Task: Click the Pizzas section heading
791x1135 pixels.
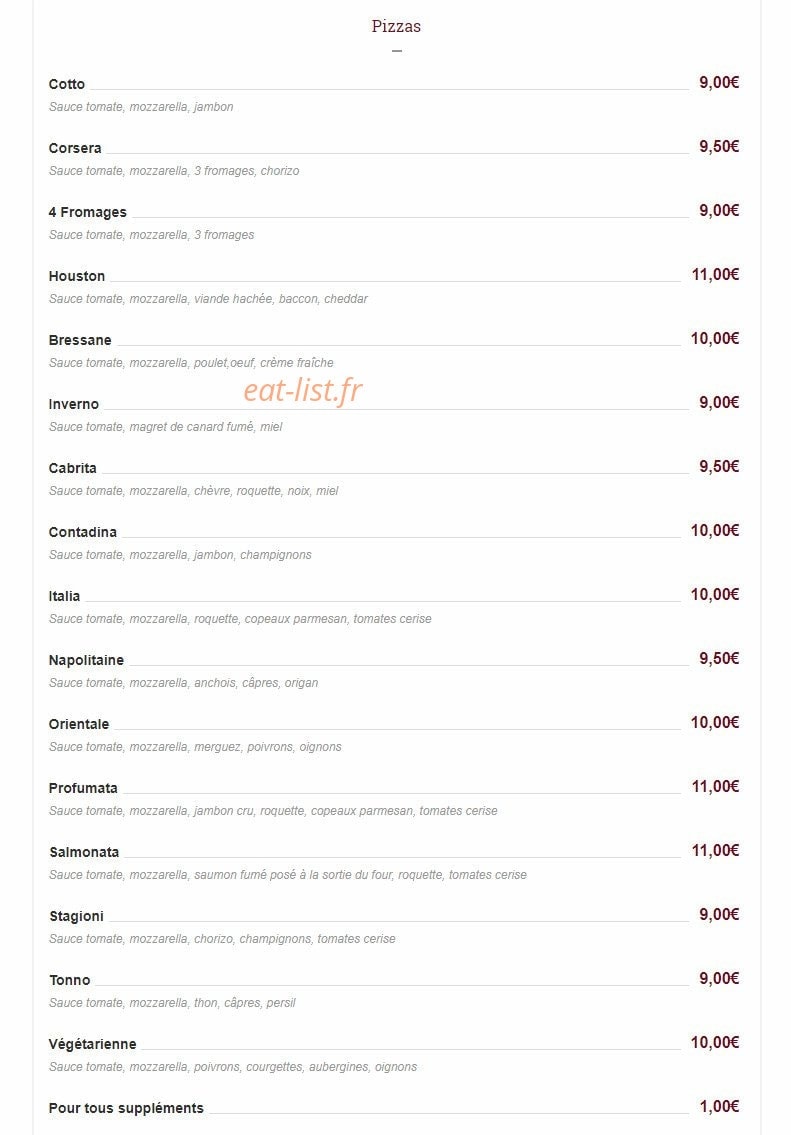Action: [396, 26]
